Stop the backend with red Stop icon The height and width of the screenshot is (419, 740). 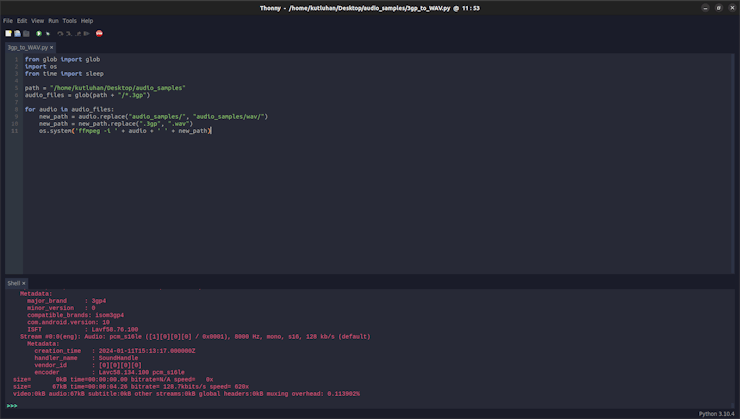(99, 34)
